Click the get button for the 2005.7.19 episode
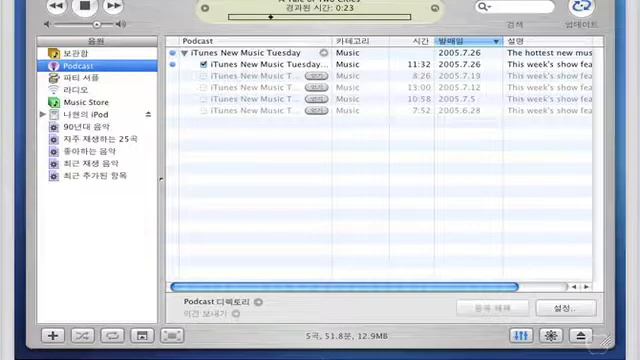This screenshot has width=640, height=360. [x=316, y=76]
